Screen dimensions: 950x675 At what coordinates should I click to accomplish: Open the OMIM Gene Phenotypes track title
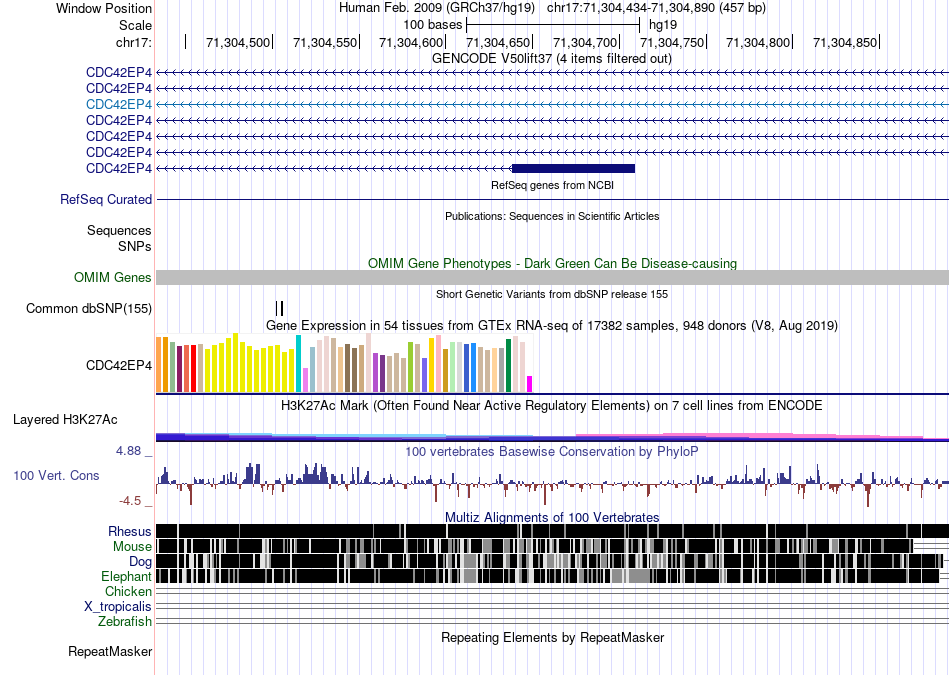point(552,264)
